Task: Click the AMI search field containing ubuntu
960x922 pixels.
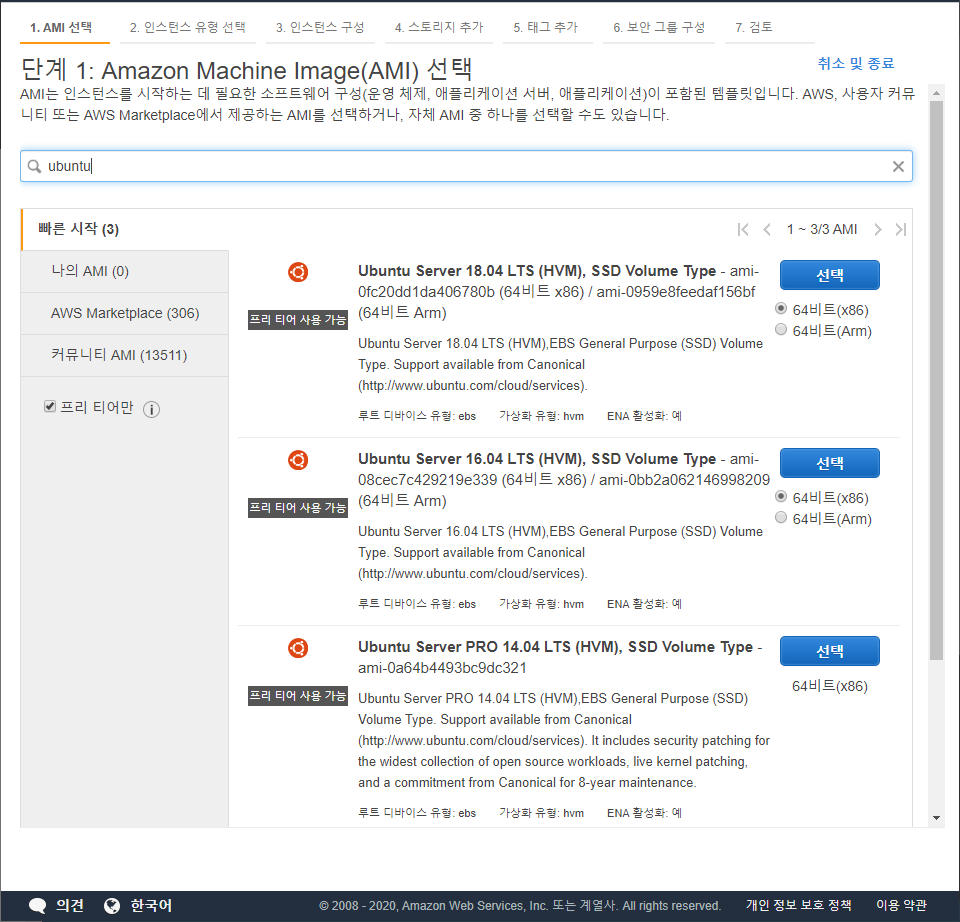Action: [x=467, y=167]
